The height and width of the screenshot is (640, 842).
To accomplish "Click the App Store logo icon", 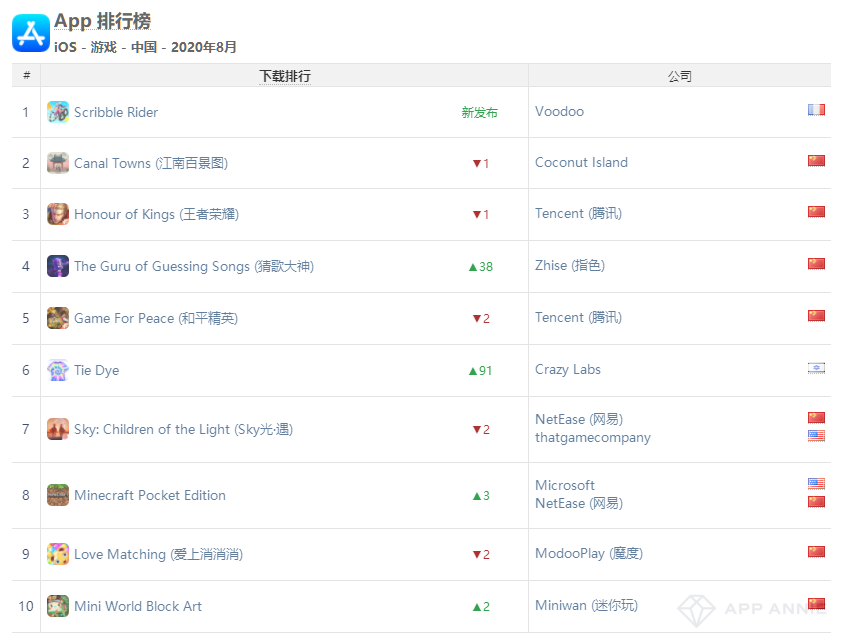I will pos(31,33).
